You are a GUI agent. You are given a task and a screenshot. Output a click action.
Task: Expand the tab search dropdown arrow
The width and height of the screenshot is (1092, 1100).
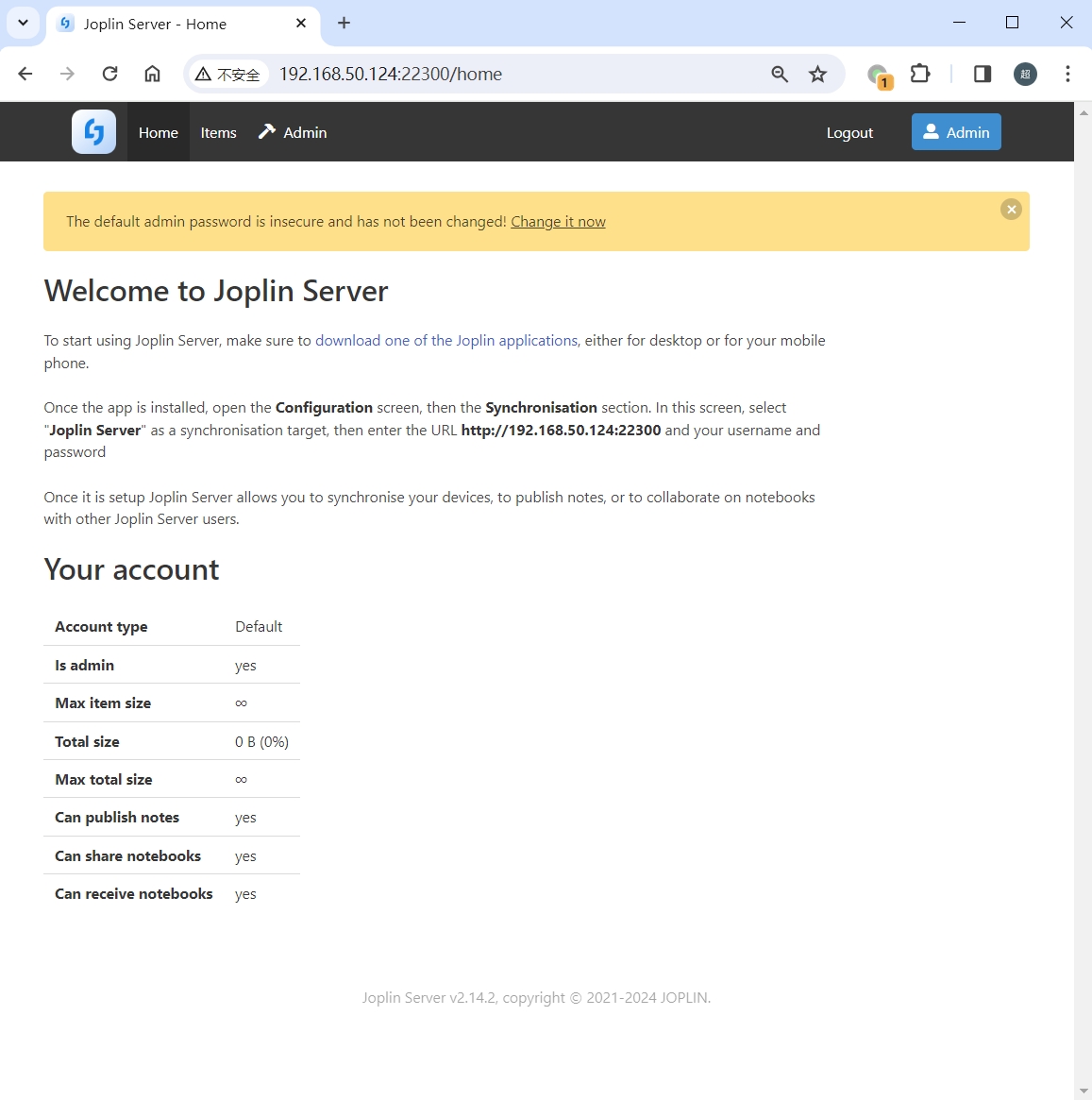click(x=23, y=23)
